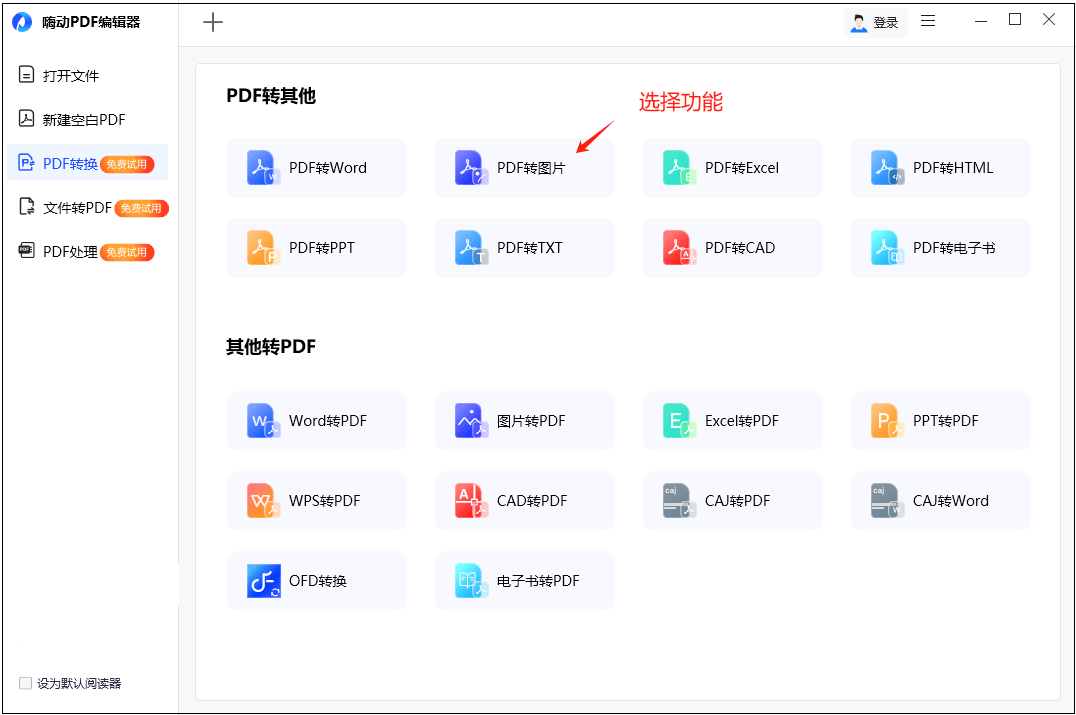The image size is (1076, 715).
Task: Add a new tab with plus button
Action: (213, 23)
